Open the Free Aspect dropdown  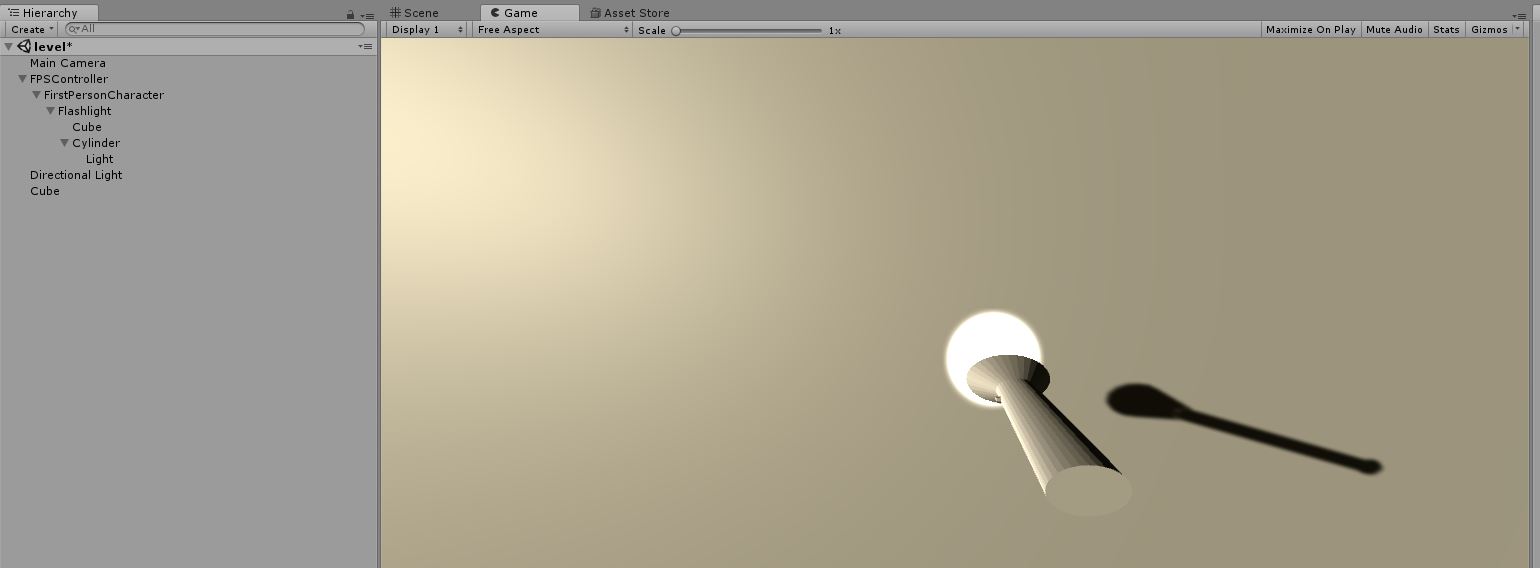(x=553, y=30)
